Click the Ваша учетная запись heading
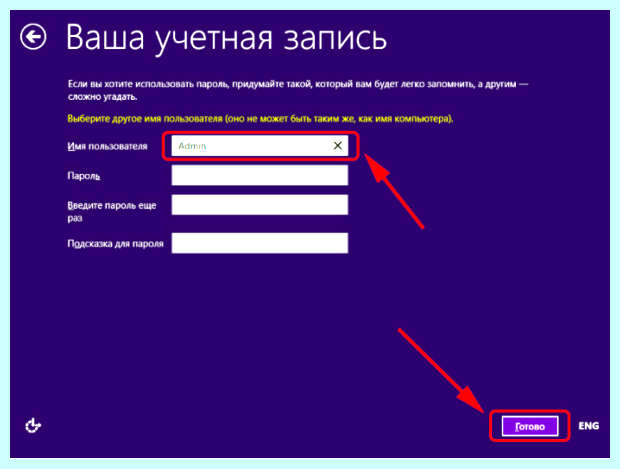 [x=226, y=38]
